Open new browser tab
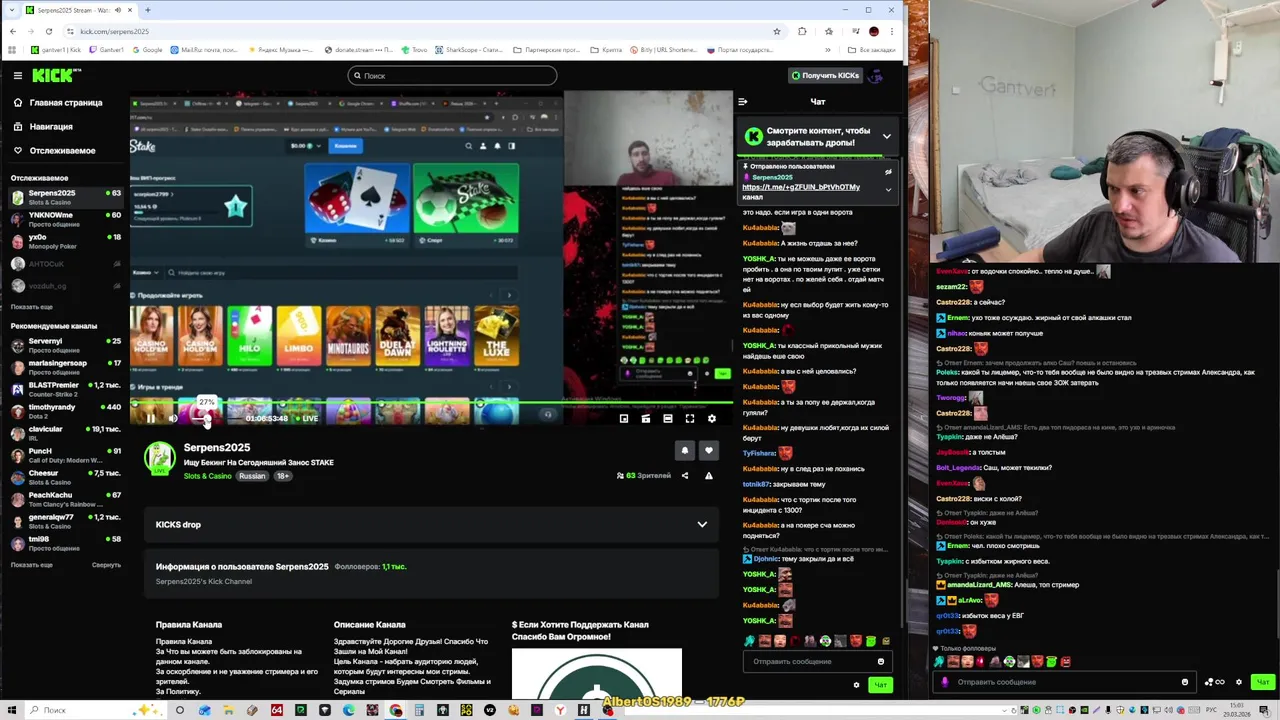 (x=147, y=10)
